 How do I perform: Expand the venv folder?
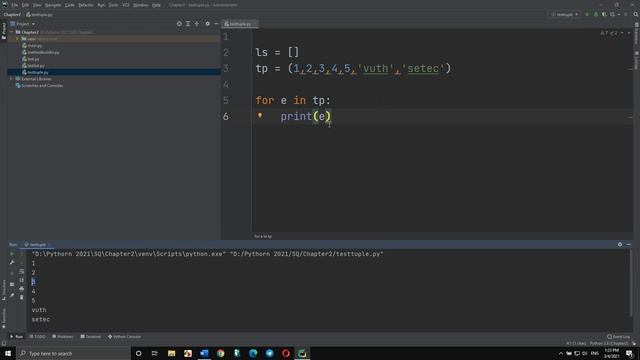[x=17, y=39]
